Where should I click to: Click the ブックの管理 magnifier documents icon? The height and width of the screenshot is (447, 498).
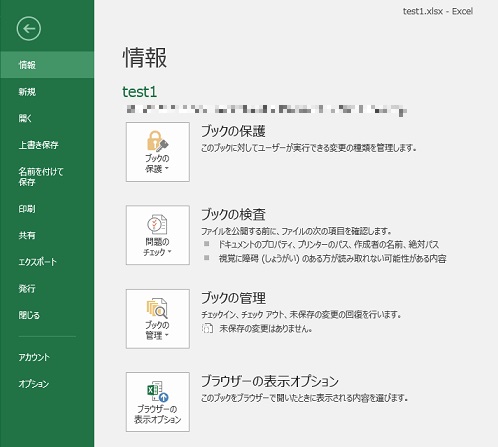(157, 308)
